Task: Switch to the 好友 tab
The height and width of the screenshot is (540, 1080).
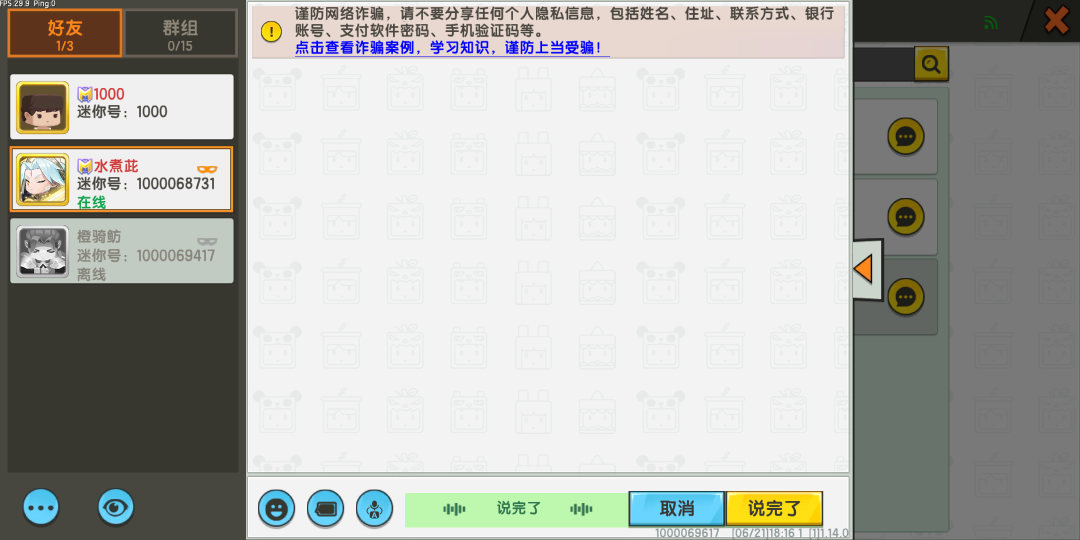Action: 65,33
